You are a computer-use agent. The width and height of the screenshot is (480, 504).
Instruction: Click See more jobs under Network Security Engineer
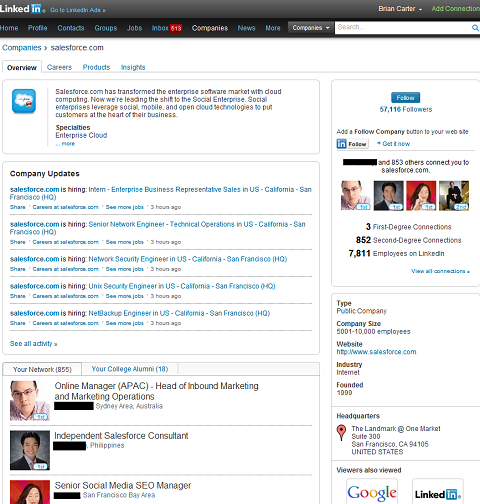125,269
